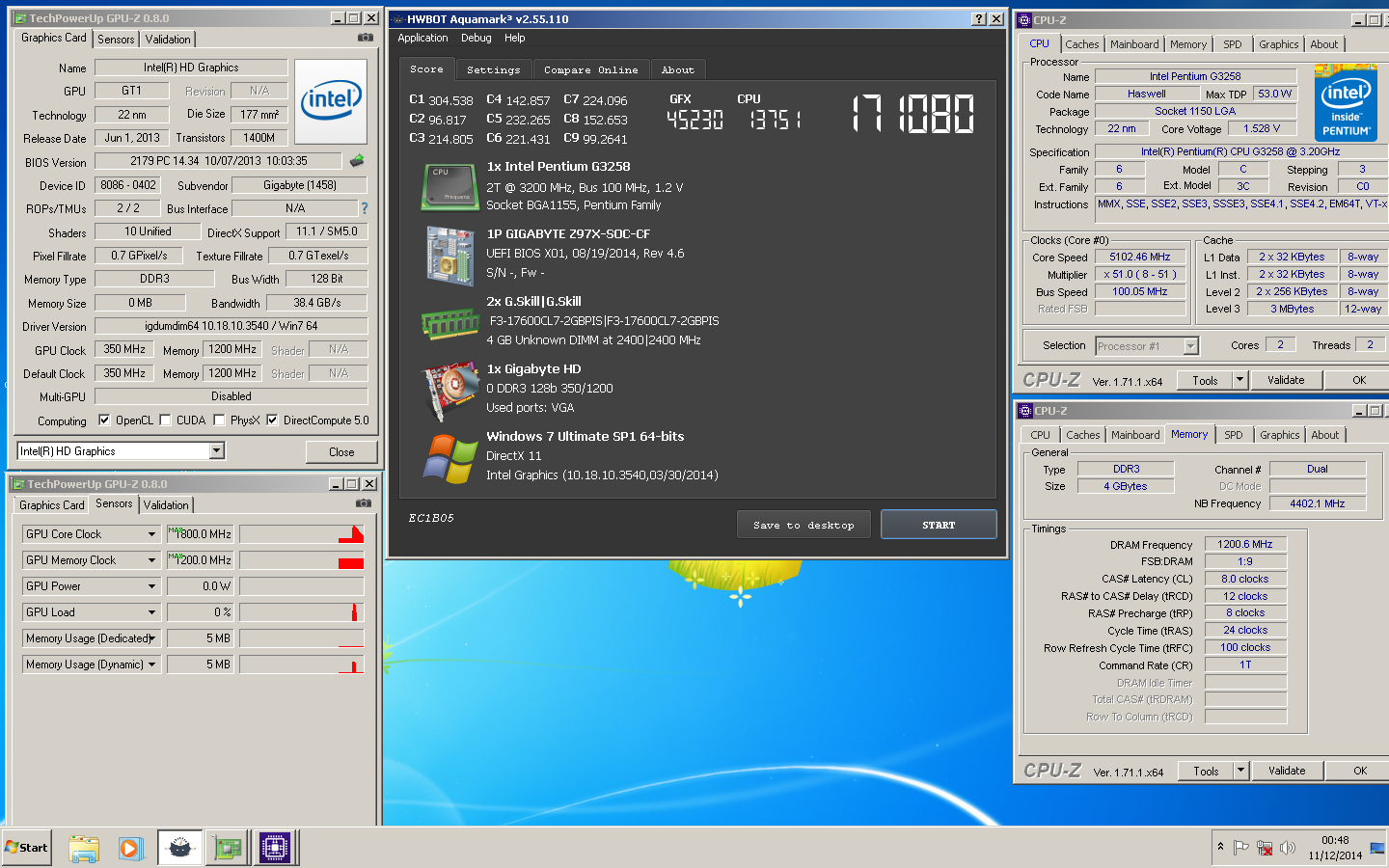Switch to the About tab in Aquamark
The image size is (1389, 868).
[x=678, y=69]
